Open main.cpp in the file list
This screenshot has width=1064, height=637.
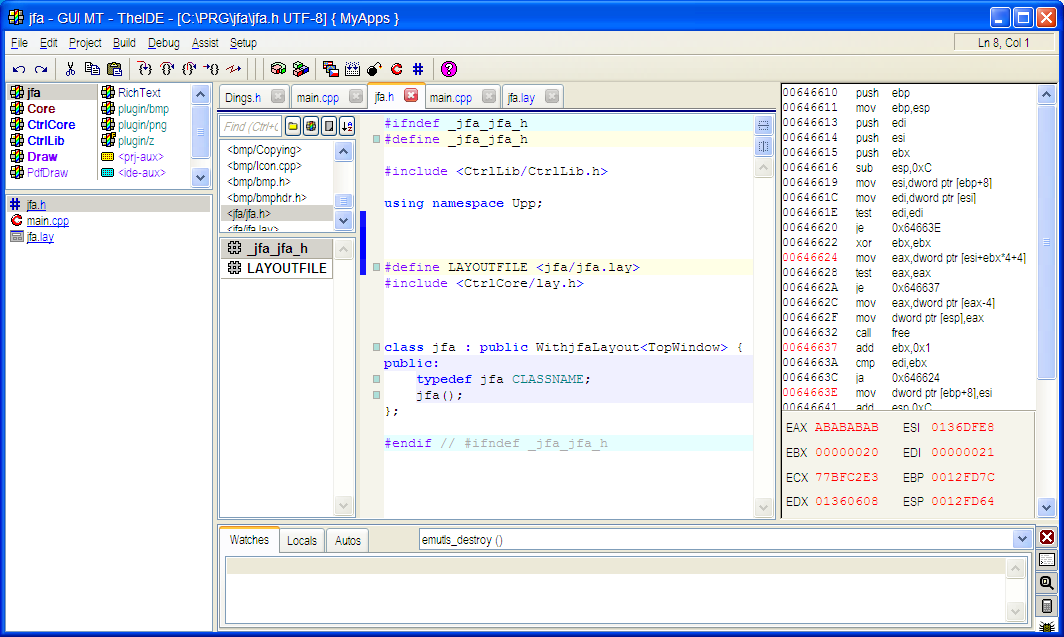(47, 221)
